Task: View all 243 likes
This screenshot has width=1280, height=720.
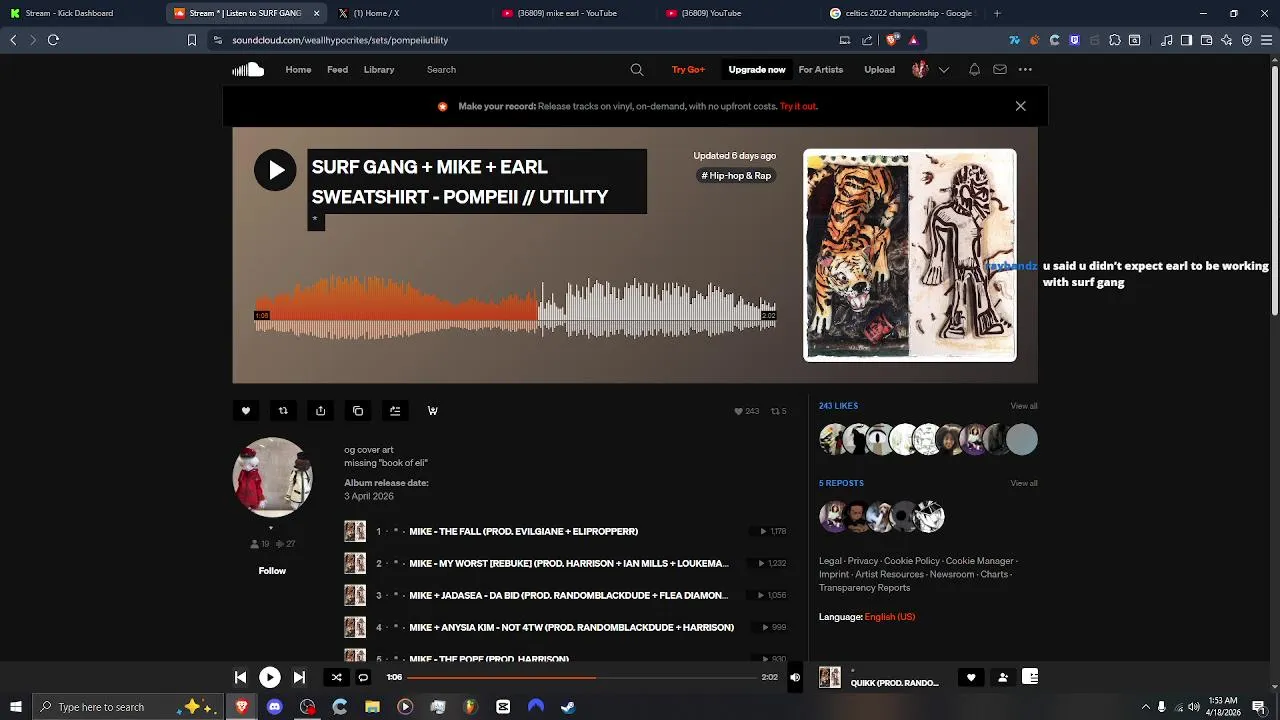Action: (1023, 406)
